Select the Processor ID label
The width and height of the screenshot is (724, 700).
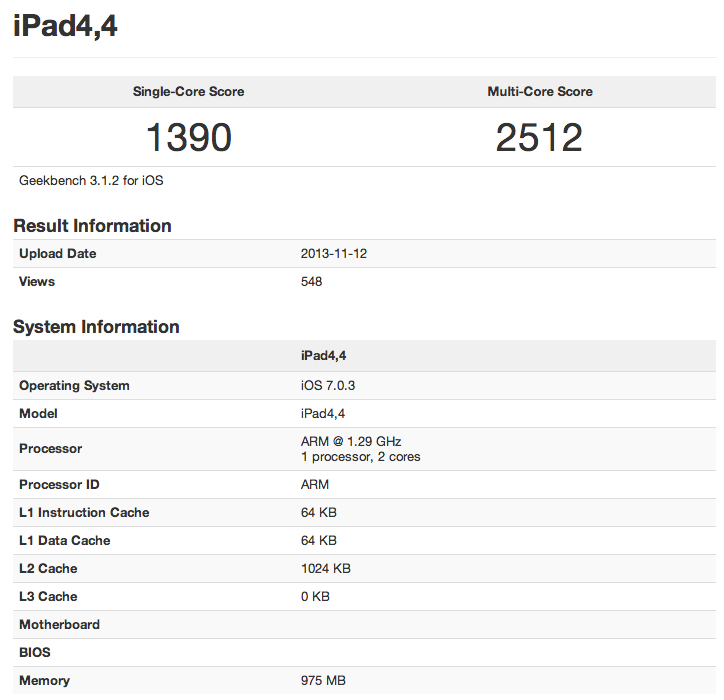click(x=59, y=484)
